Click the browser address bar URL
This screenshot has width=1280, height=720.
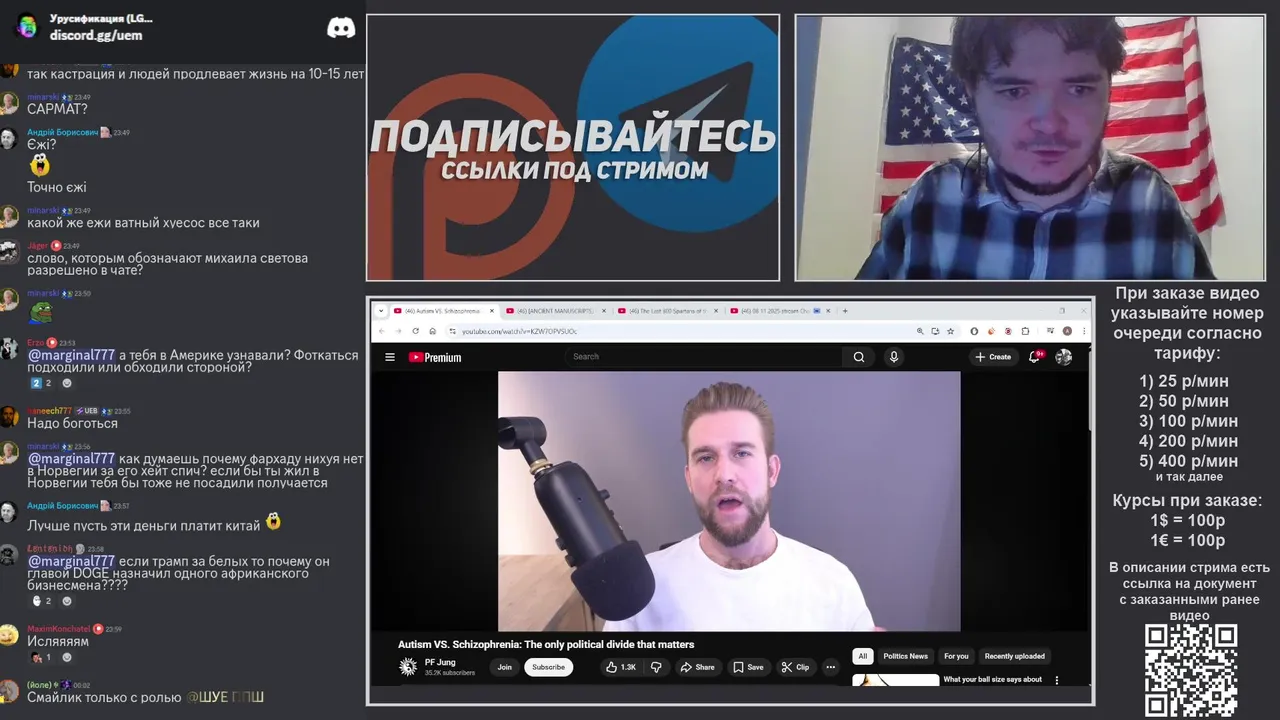pos(519,331)
